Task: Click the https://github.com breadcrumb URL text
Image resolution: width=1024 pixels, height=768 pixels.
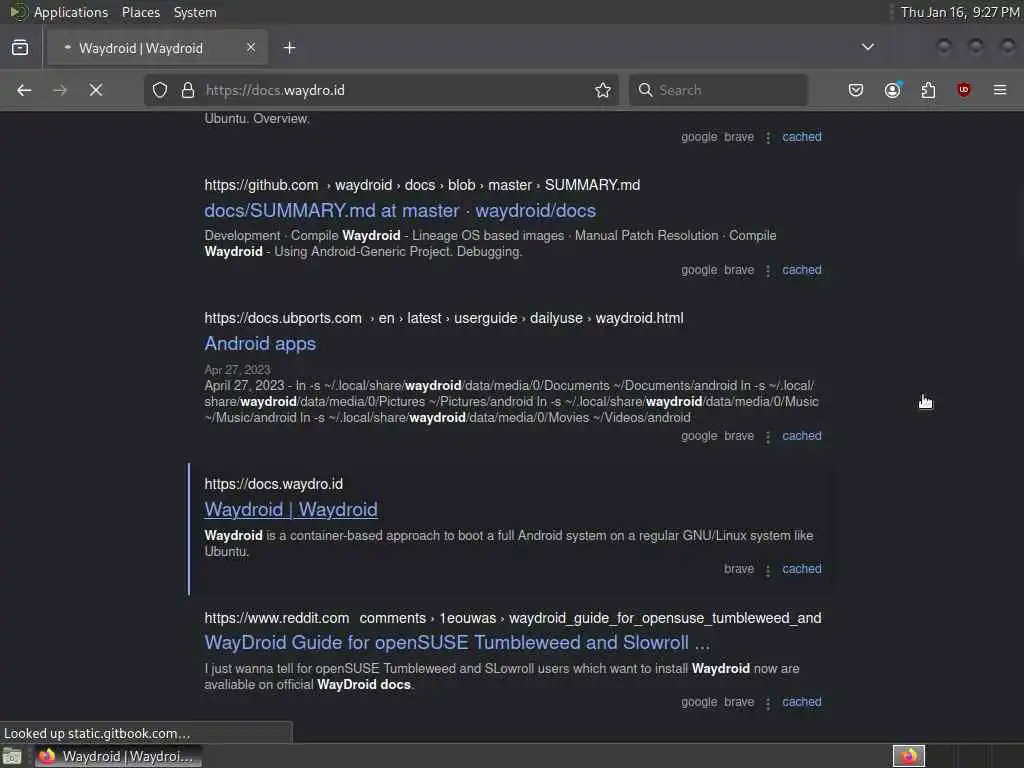Action: (261, 185)
